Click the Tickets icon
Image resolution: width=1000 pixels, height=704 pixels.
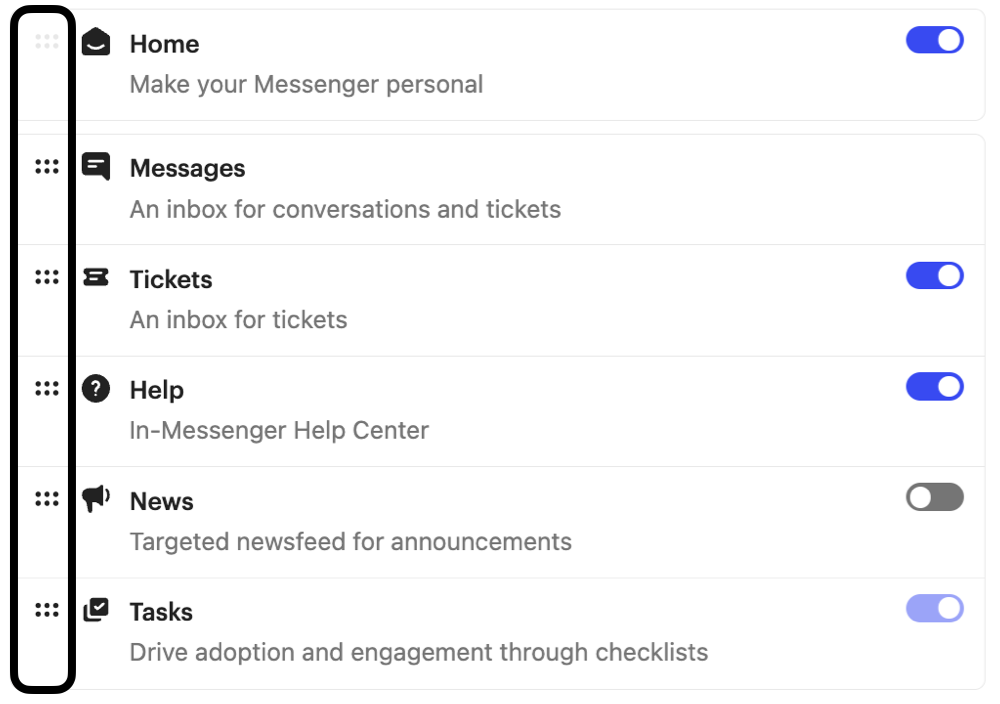(x=96, y=277)
